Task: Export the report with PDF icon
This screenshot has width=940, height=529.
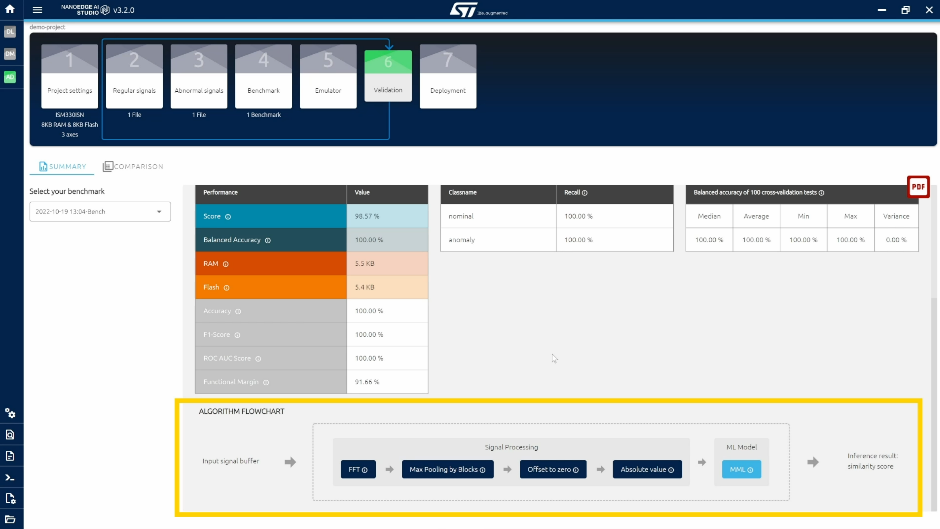Action: [918, 187]
